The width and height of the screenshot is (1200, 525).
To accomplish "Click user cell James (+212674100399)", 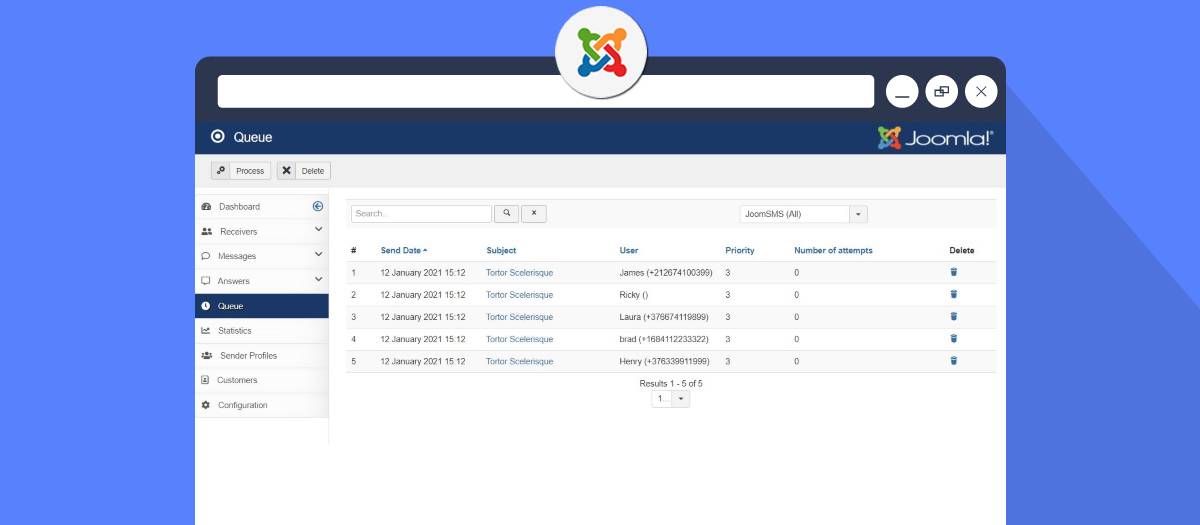I will coord(666,273).
